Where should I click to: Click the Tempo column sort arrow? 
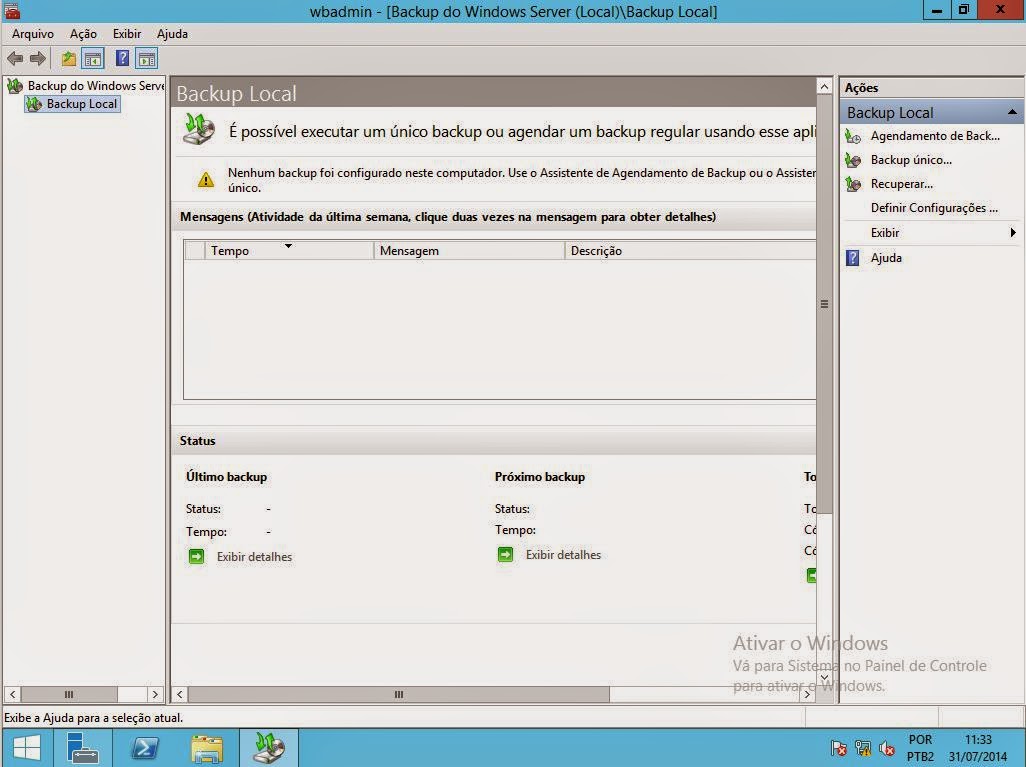pyautogui.click(x=288, y=246)
